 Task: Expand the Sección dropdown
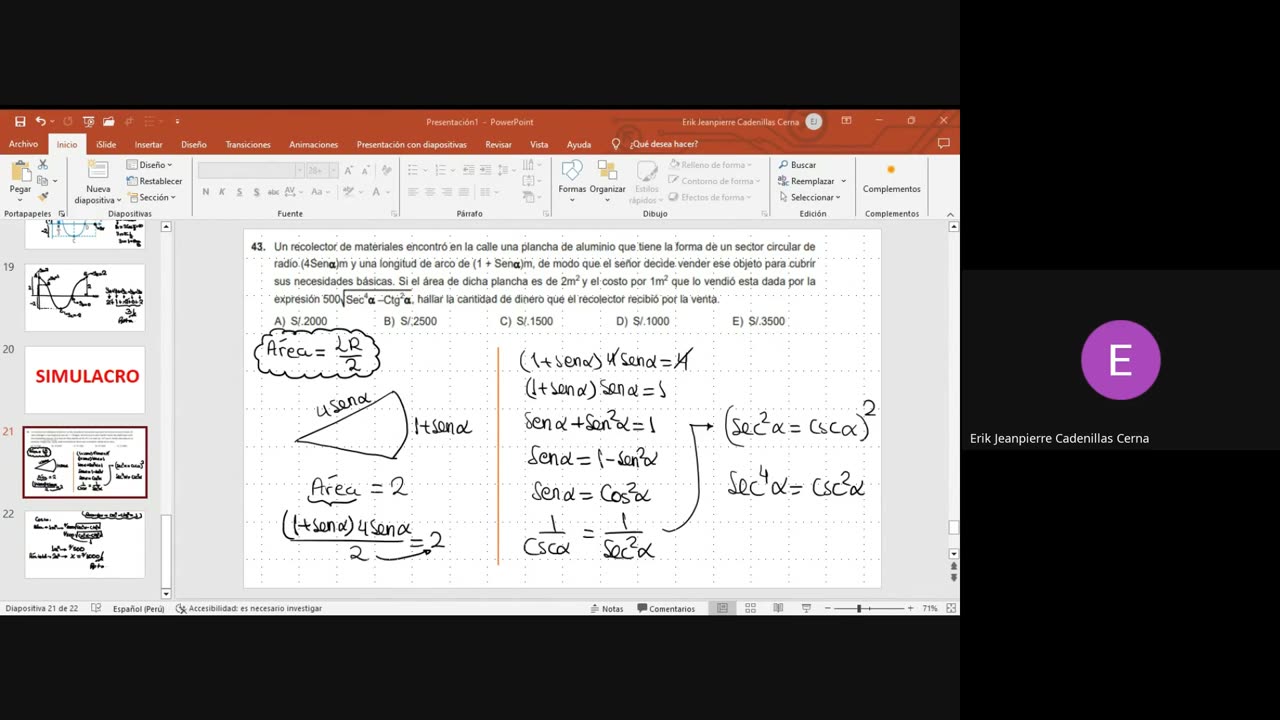(x=151, y=197)
